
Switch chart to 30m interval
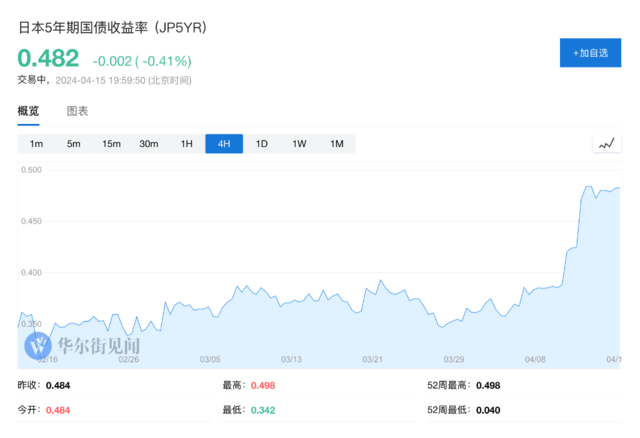(x=149, y=144)
